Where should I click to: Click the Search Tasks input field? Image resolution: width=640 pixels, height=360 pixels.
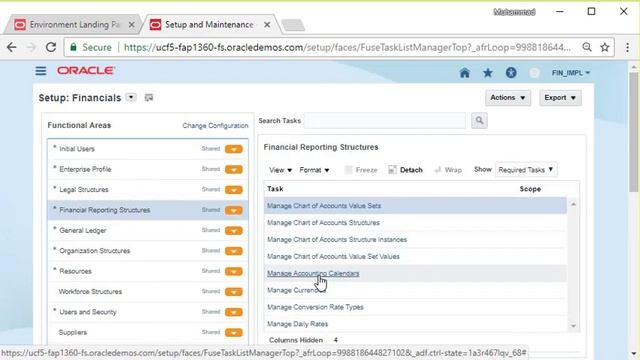click(x=384, y=121)
